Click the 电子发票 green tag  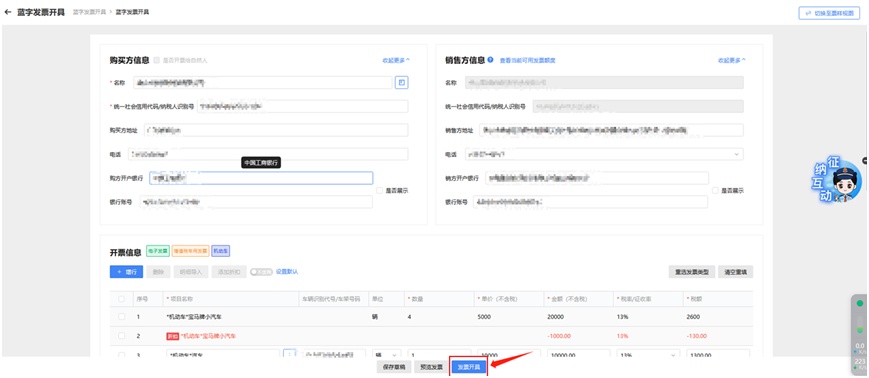pyautogui.click(x=157, y=251)
